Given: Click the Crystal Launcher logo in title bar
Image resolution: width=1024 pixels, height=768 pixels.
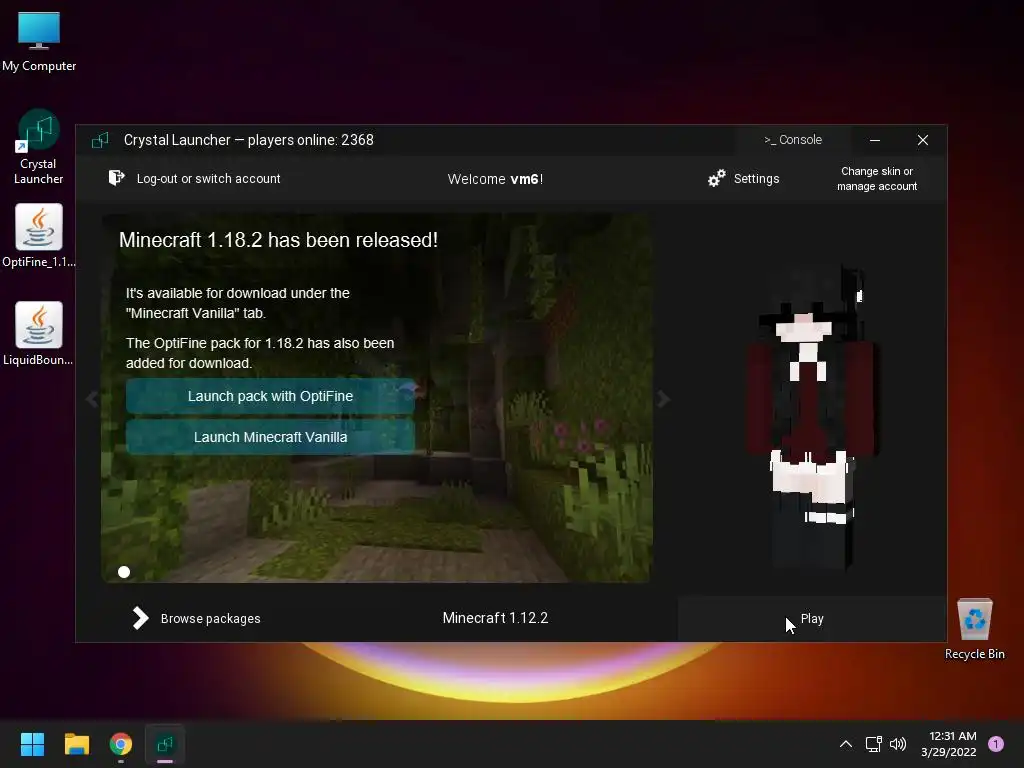Looking at the screenshot, I should tap(100, 140).
